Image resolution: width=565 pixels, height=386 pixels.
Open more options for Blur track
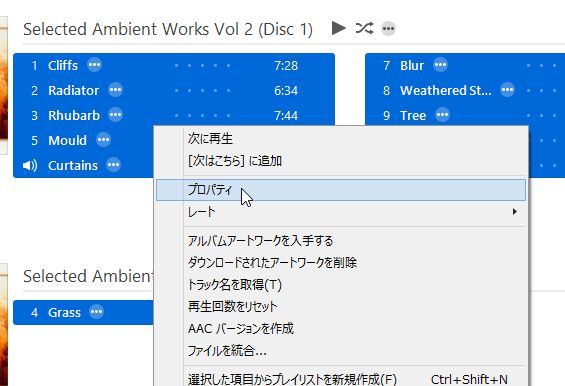click(x=440, y=65)
